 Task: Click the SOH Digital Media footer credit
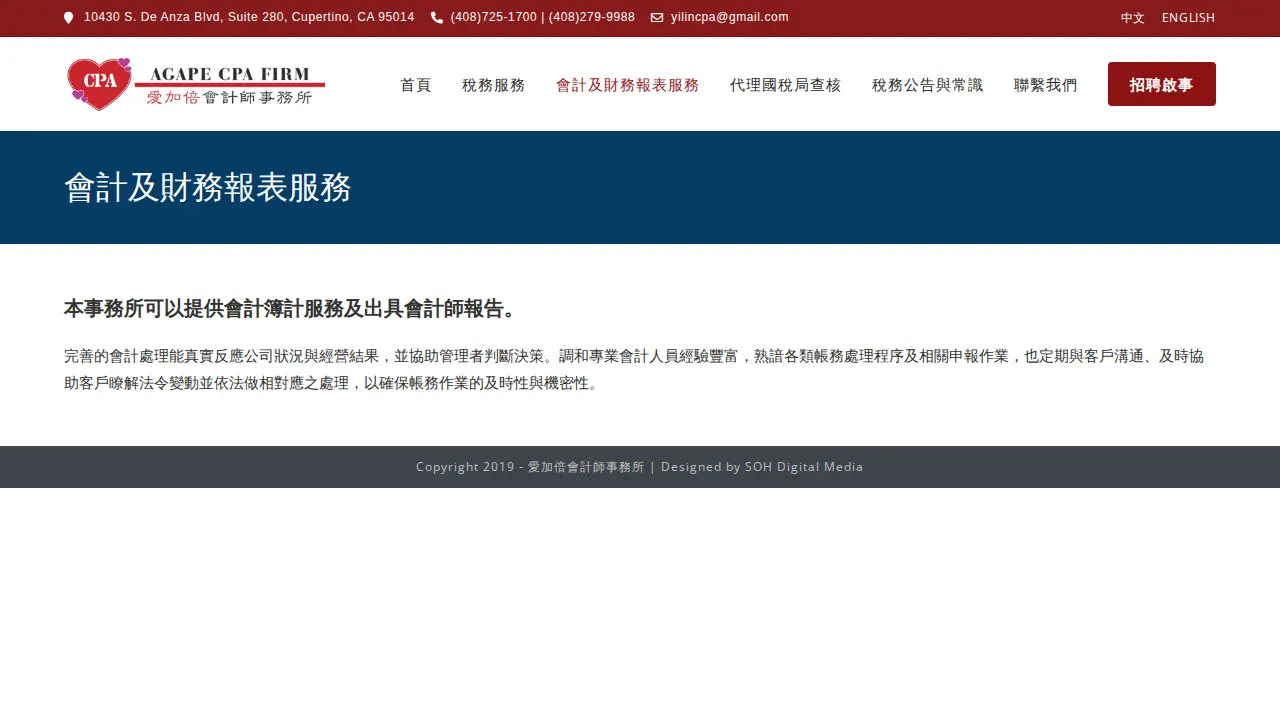(x=804, y=467)
